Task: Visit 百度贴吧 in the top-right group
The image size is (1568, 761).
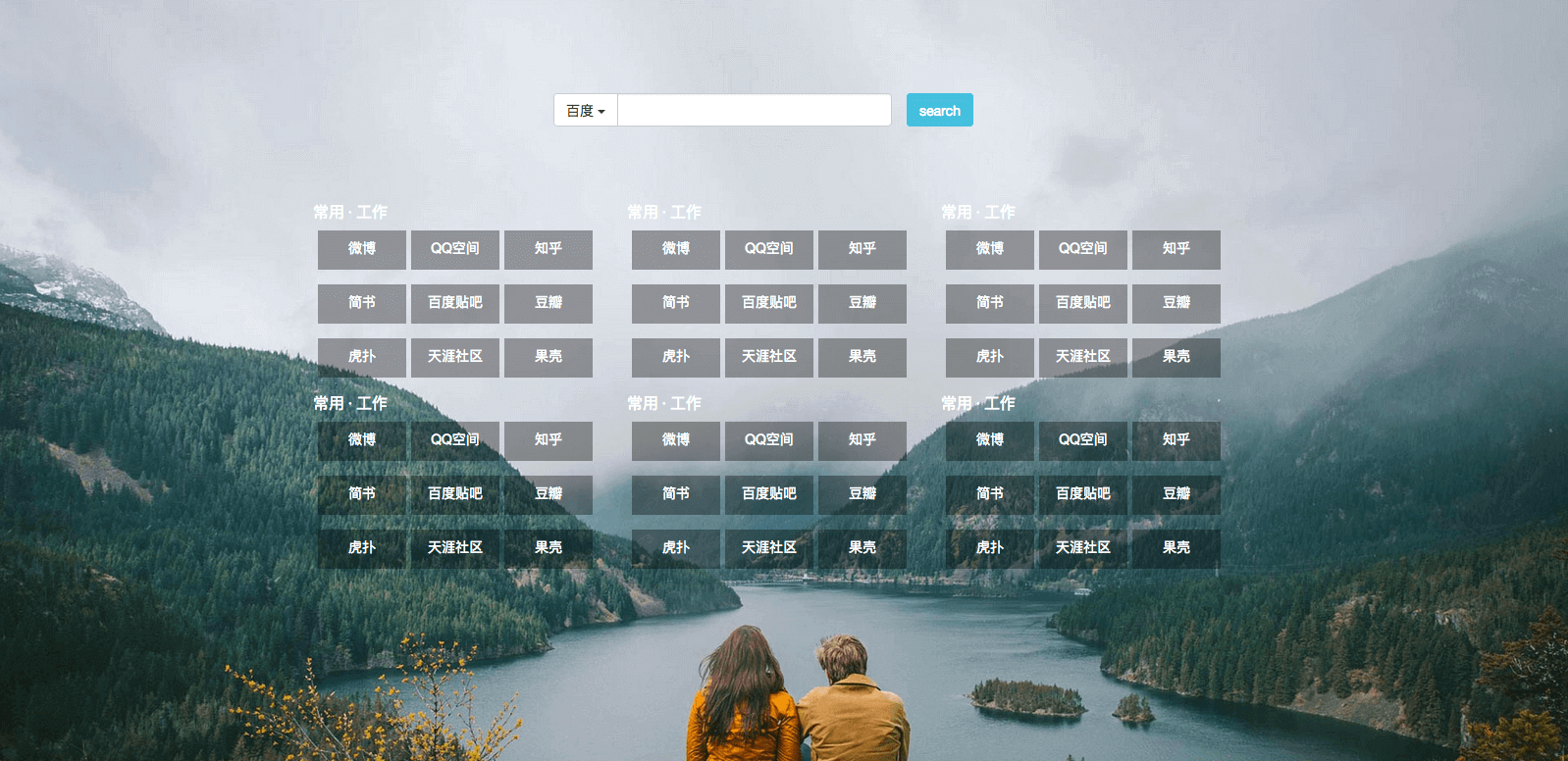Action: (x=1083, y=304)
